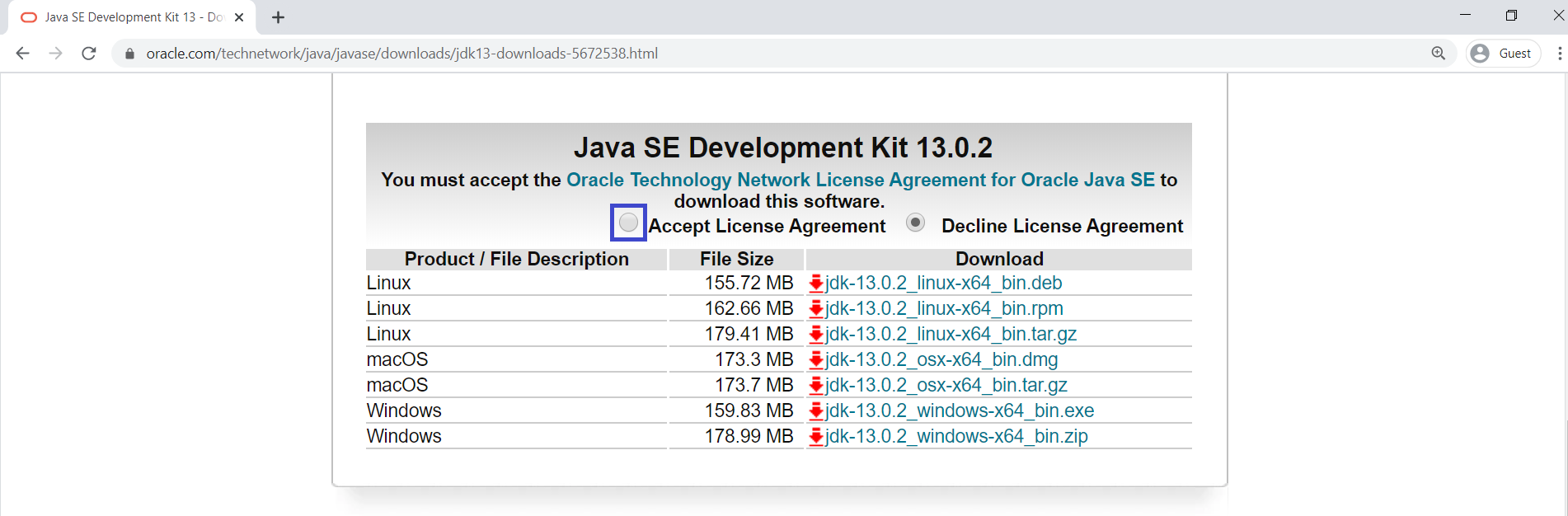
Task: Download jdk-13.0.2_linux-x64_bin.deb
Action: [x=943, y=283]
